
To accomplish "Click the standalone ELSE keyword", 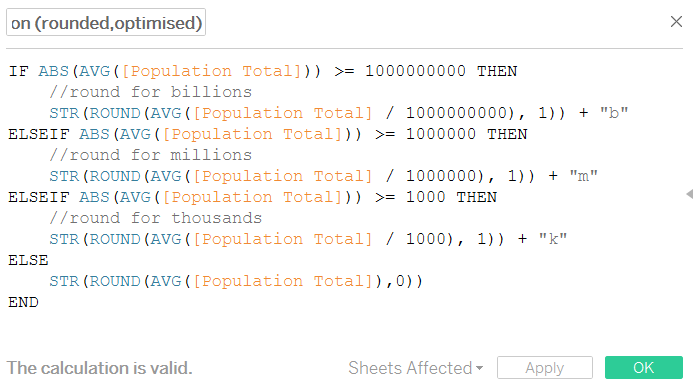I will tap(28, 260).
